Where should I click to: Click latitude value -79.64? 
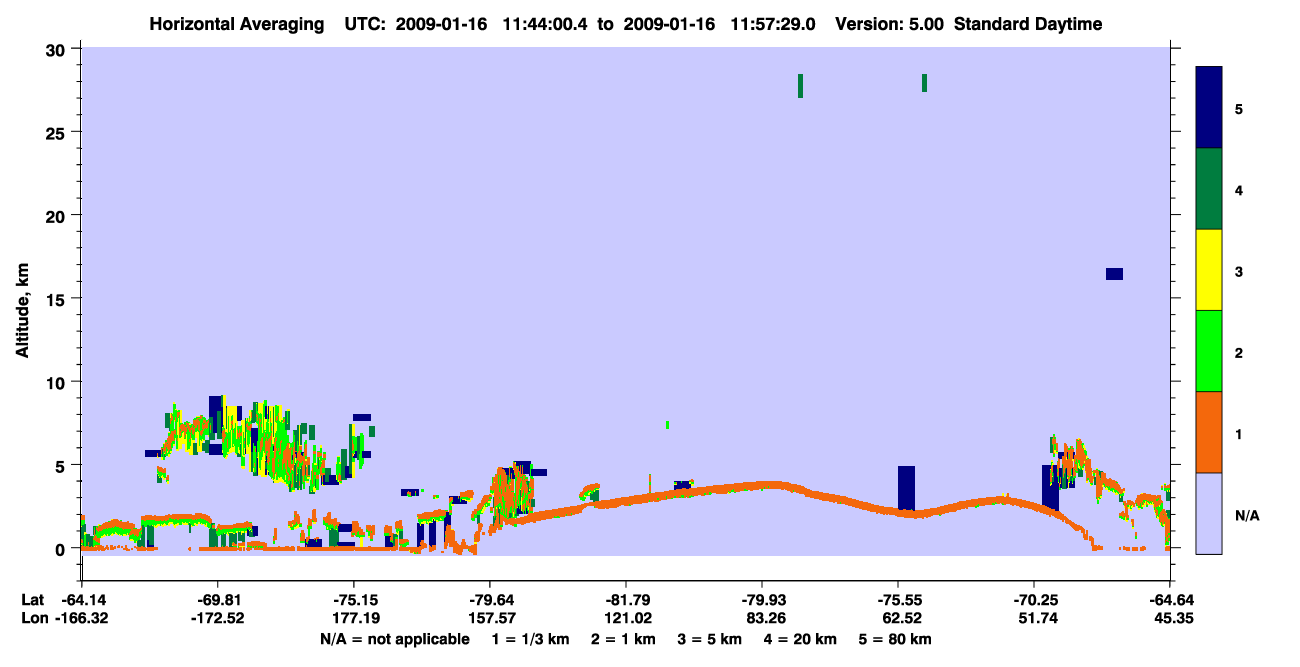coord(489,600)
